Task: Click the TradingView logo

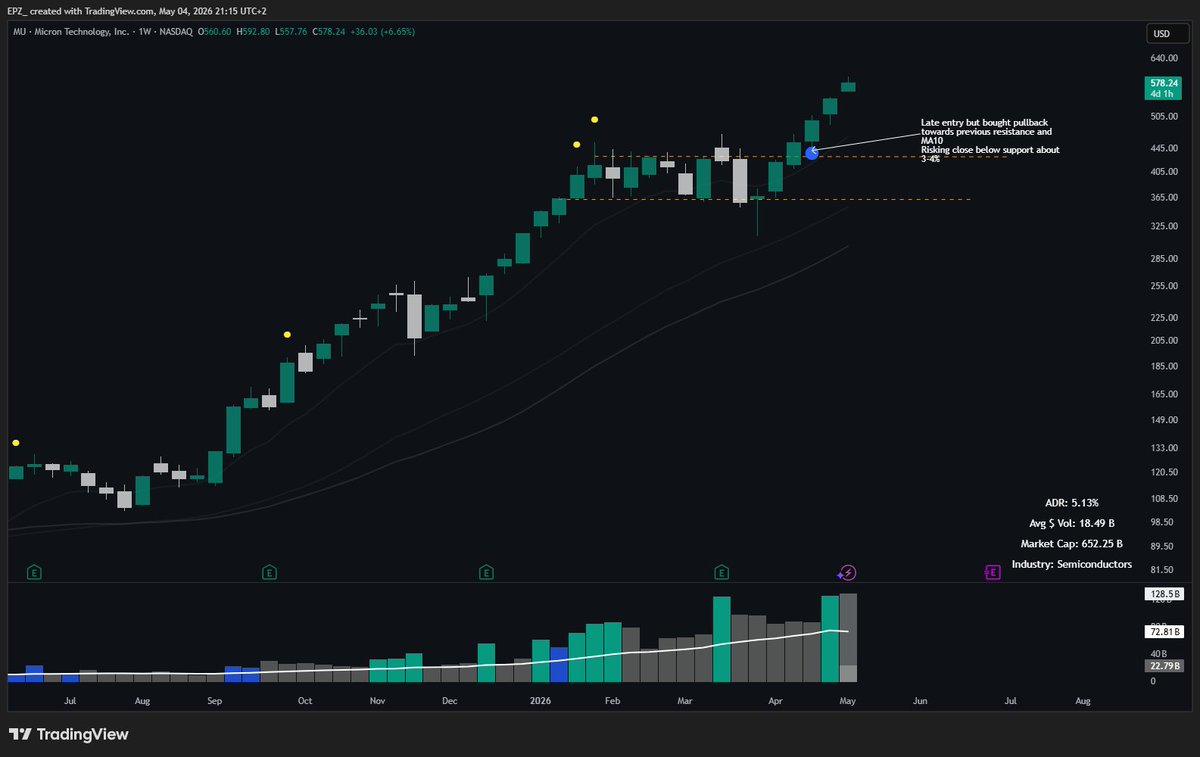Action: pos(70,734)
